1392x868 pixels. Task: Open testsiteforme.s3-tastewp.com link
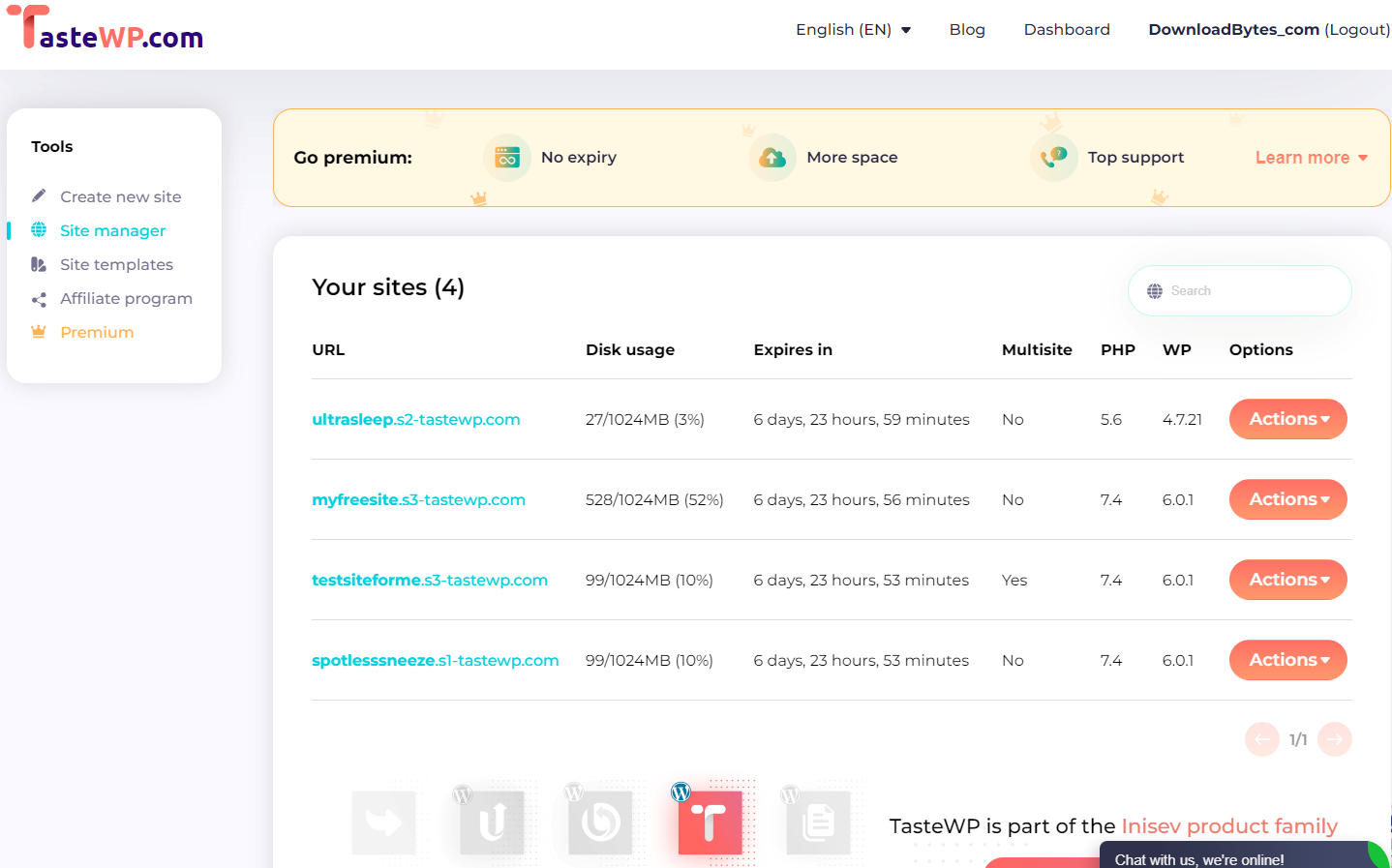click(430, 580)
